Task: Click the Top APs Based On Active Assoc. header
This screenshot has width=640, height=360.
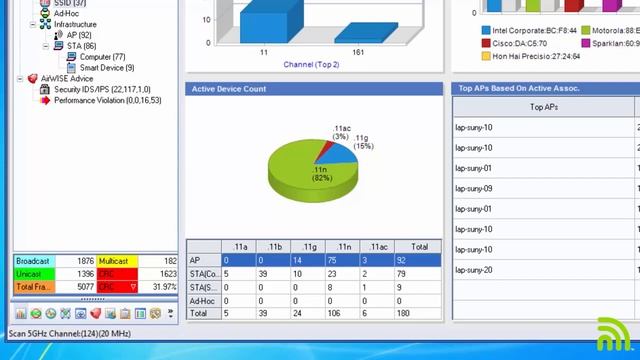Action: click(x=546, y=88)
